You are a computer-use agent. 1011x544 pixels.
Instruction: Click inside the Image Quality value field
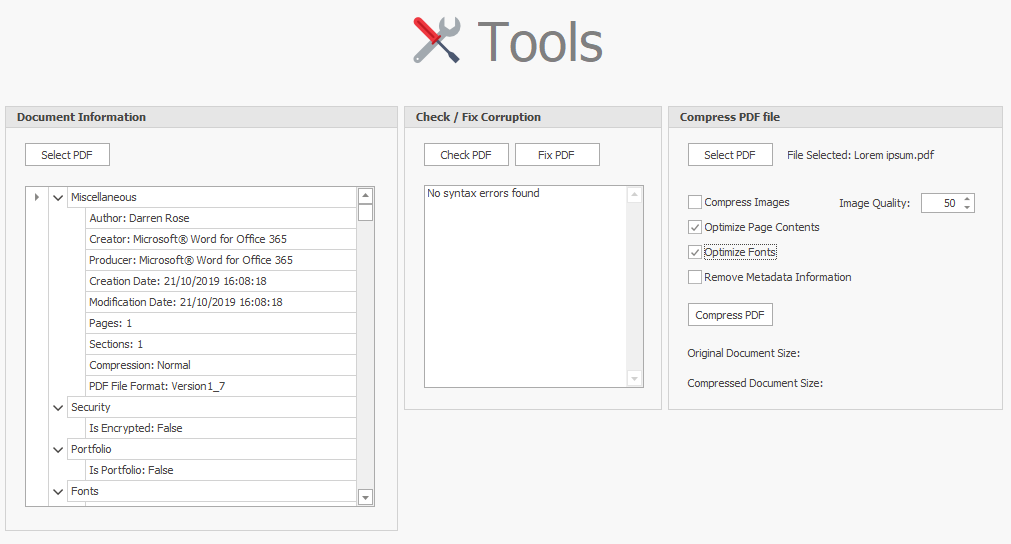[x=940, y=203]
